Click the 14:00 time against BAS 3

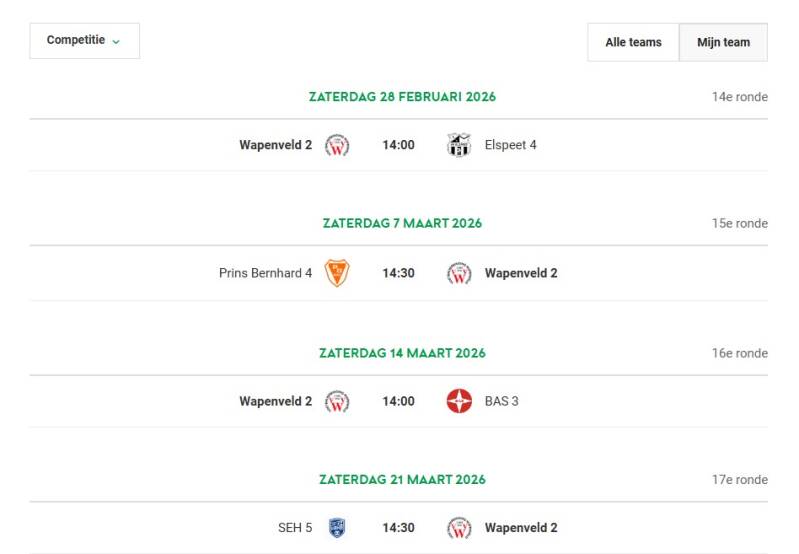[398, 401]
